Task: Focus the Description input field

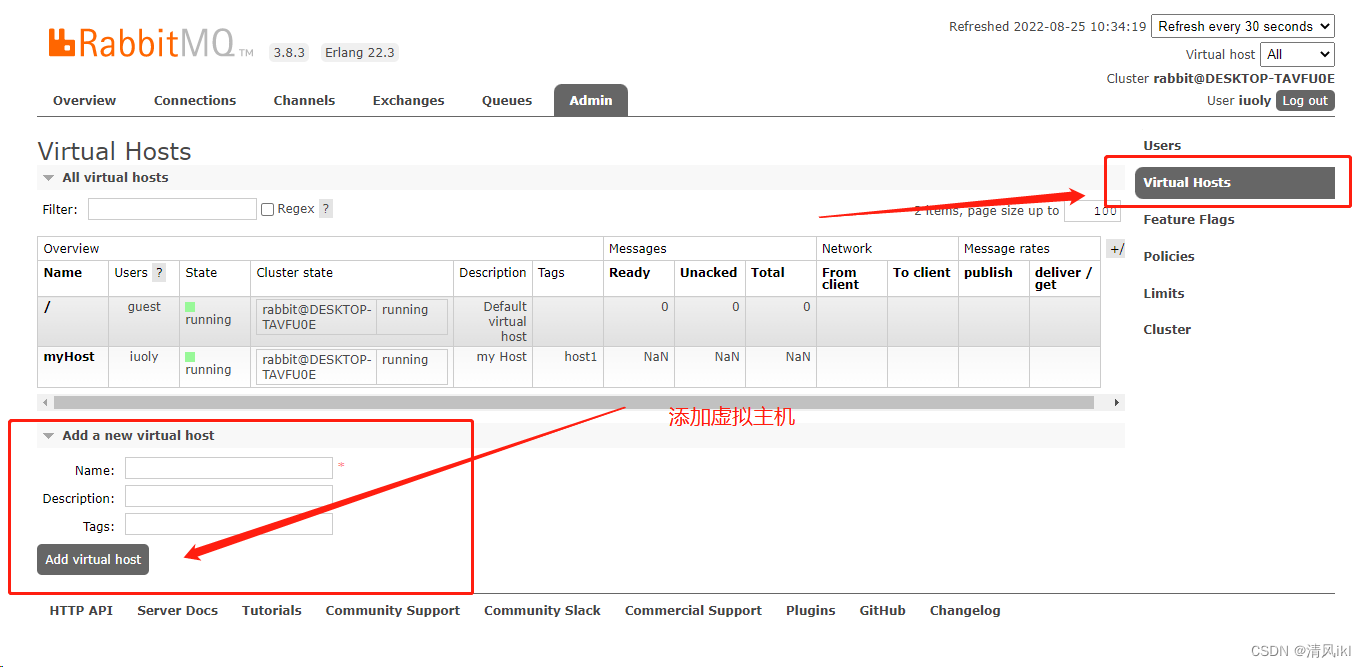Action: 228,497
